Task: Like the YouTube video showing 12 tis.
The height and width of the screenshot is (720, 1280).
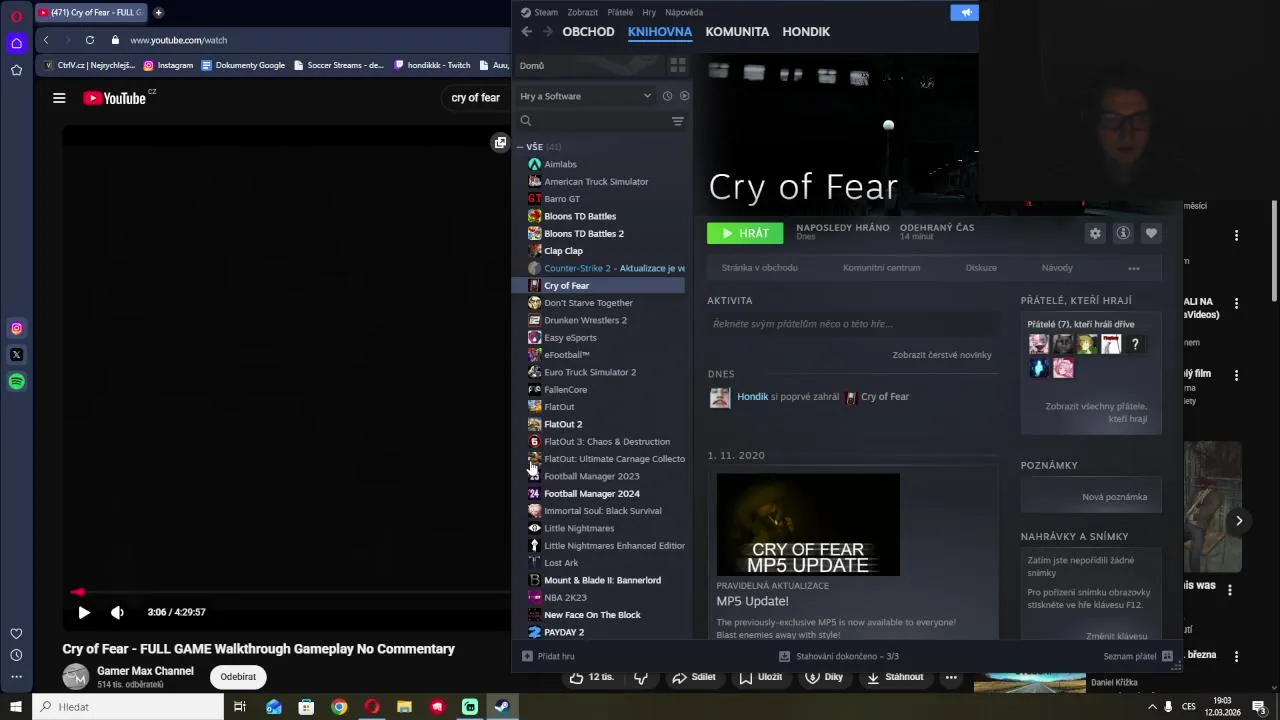Action: point(592,677)
